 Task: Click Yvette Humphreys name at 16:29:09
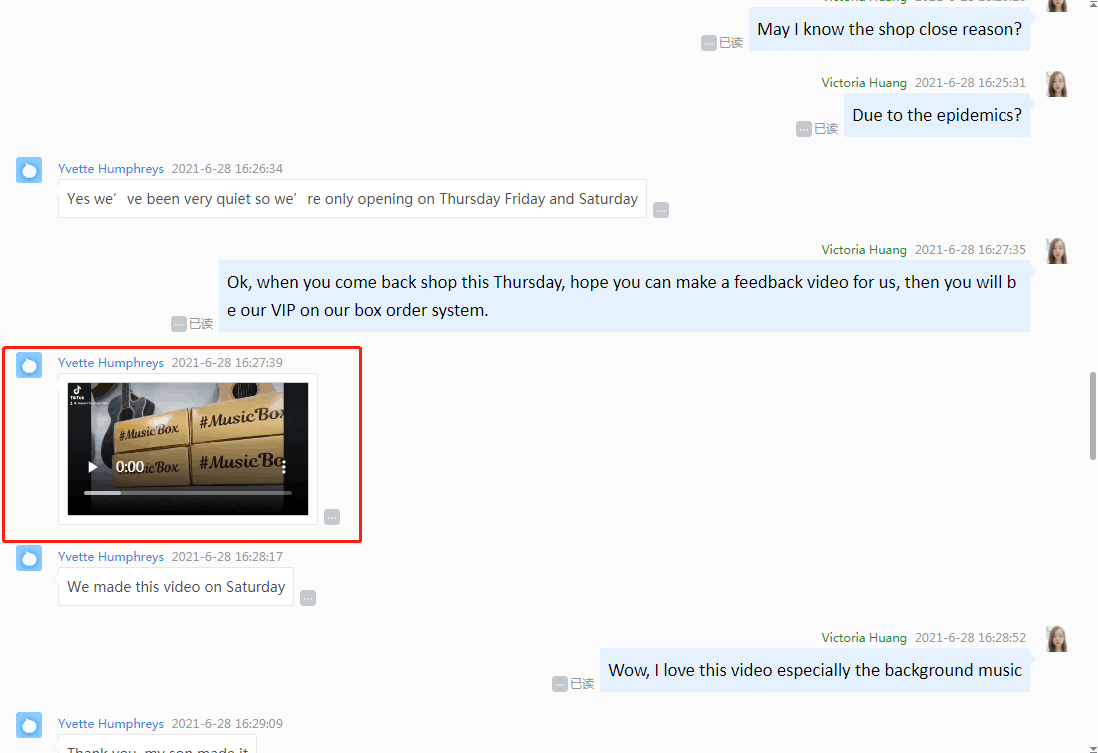coord(111,724)
